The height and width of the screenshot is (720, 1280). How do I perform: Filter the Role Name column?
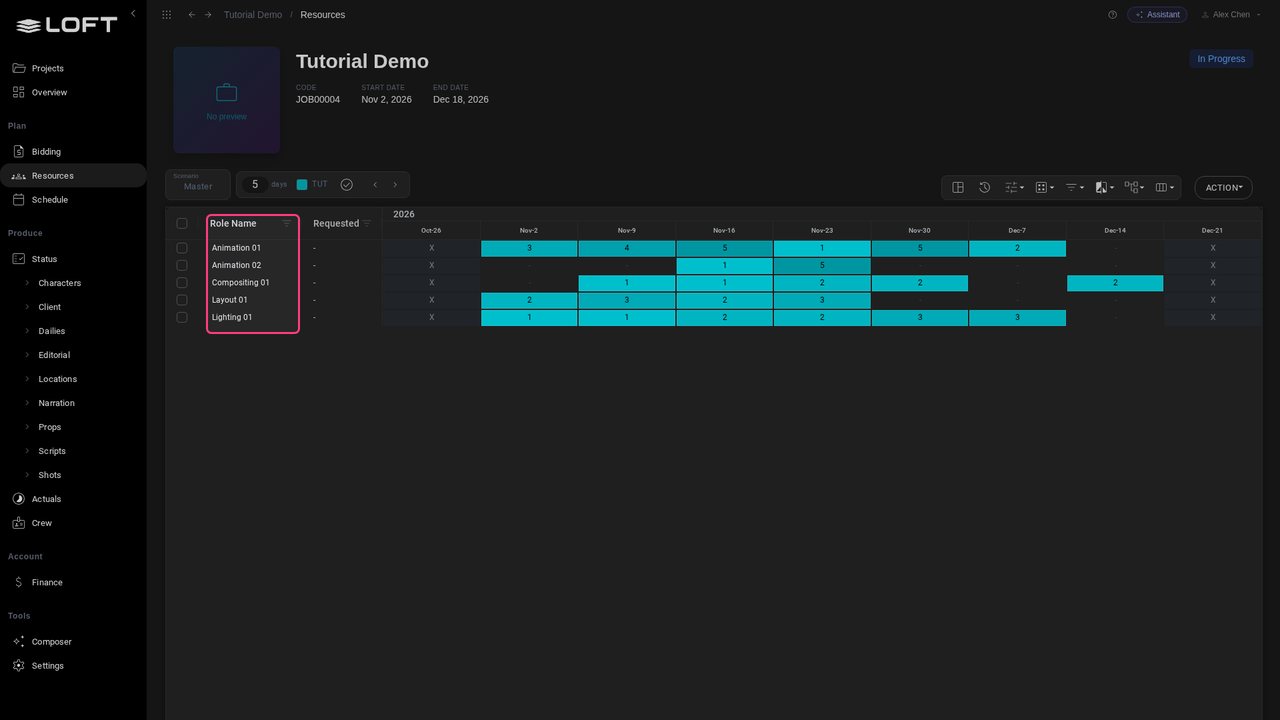point(287,224)
